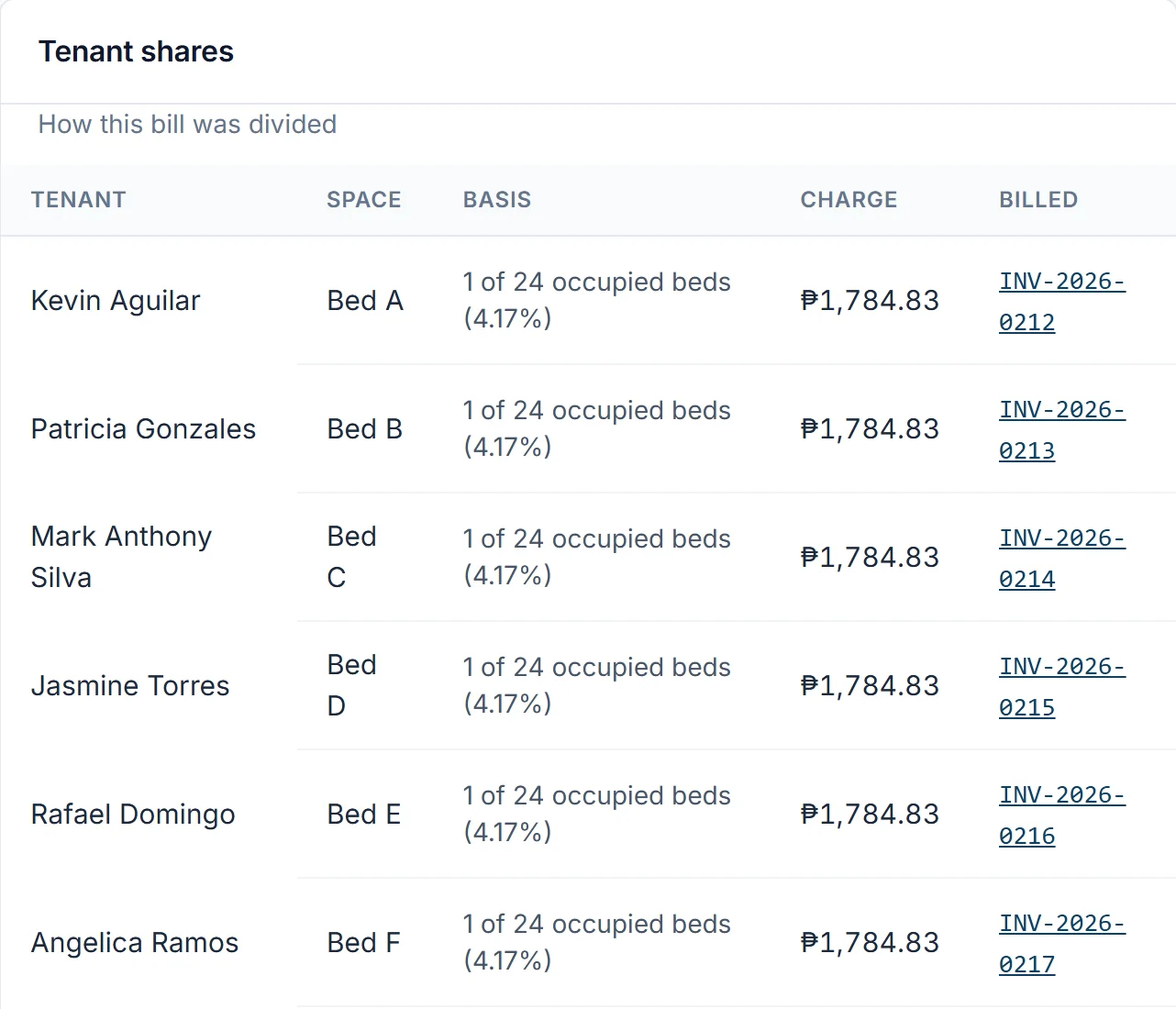Image resolution: width=1176 pixels, height=1009 pixels.
Task: Click Bed E space cell
Action: [364, 815]
